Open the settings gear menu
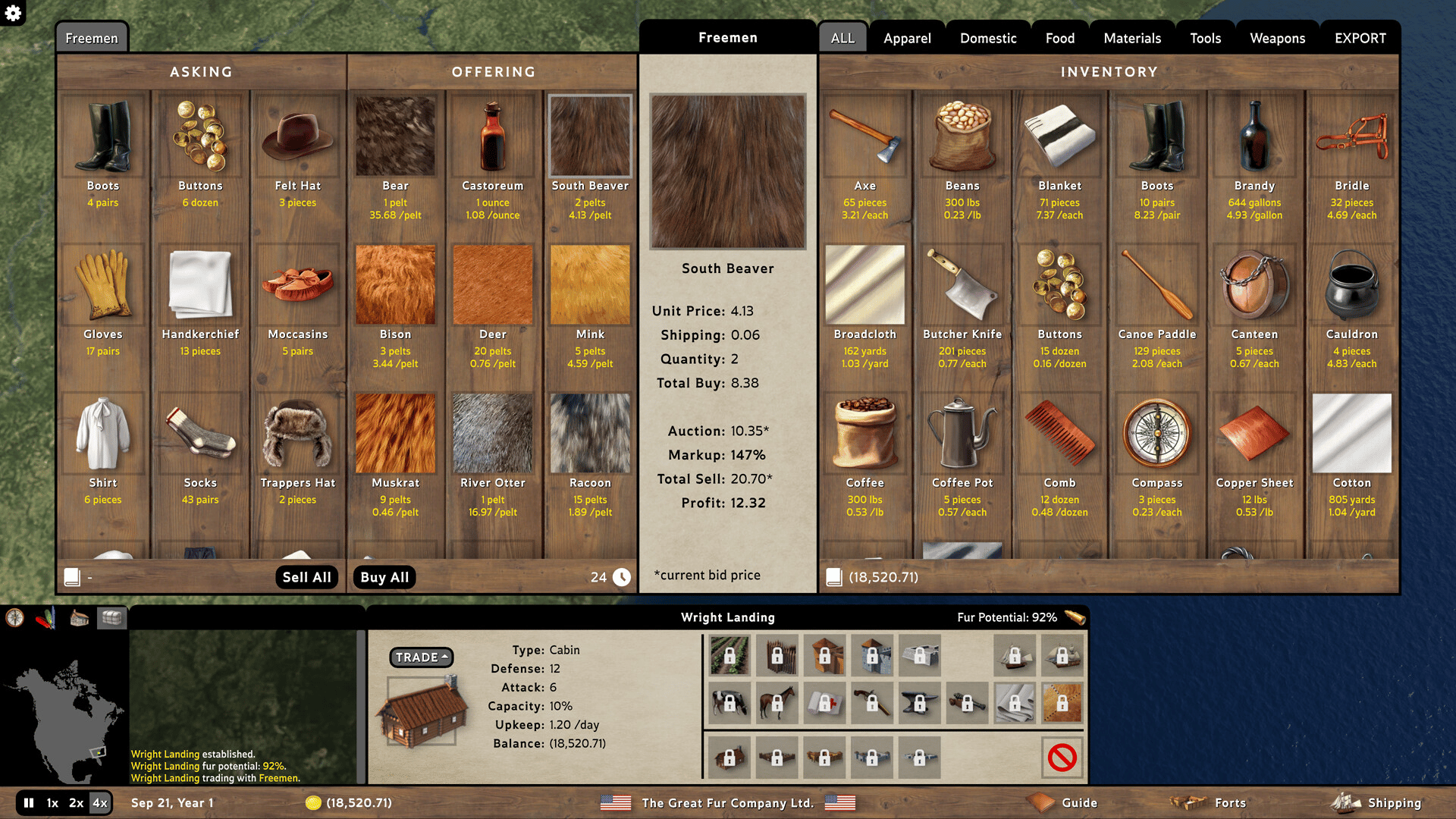 click(13, 12)
